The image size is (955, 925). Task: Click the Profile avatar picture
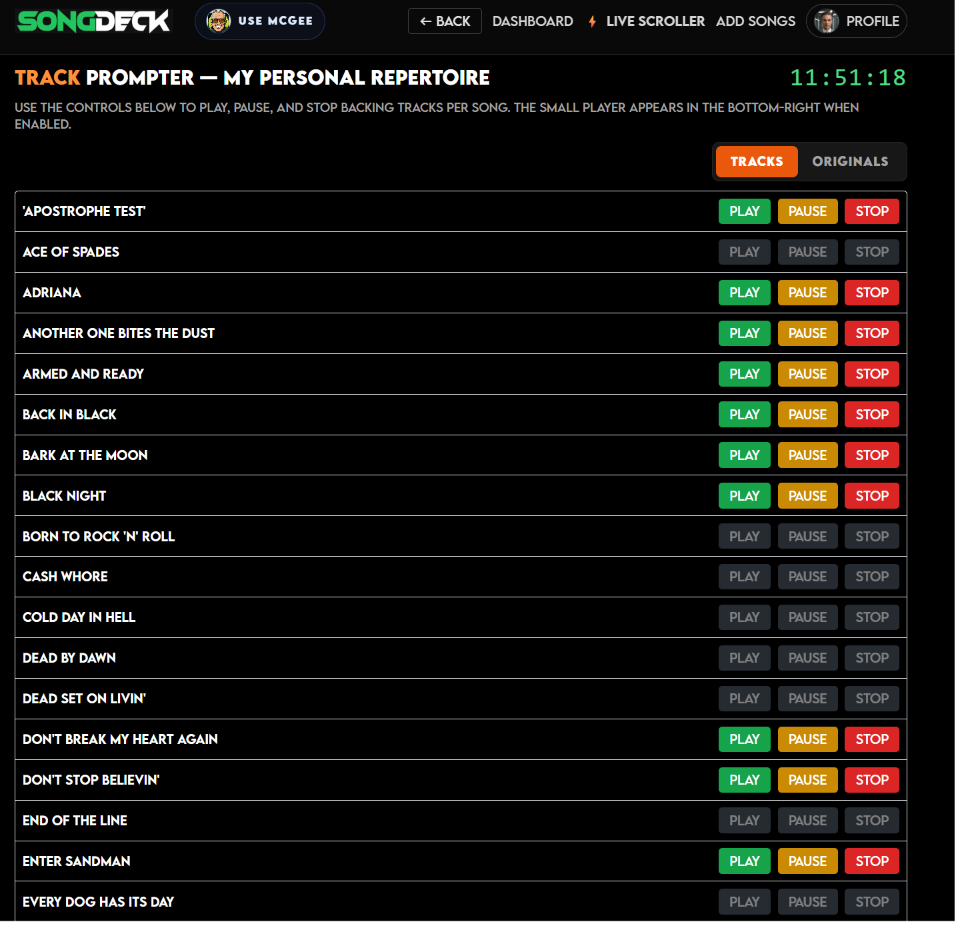[x=826, y=21]
